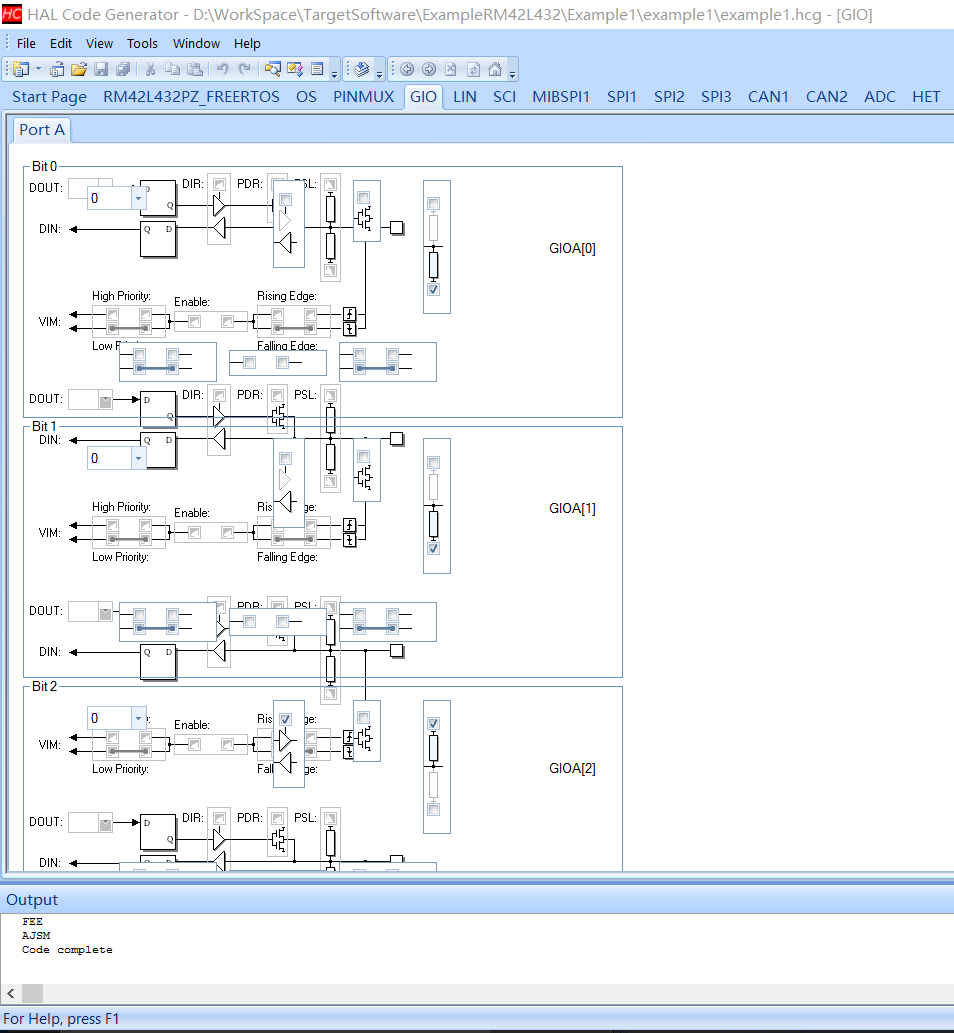Click the Cut scissors icon
Screen dimensions: 954x1033
click(x=150, y=69)
